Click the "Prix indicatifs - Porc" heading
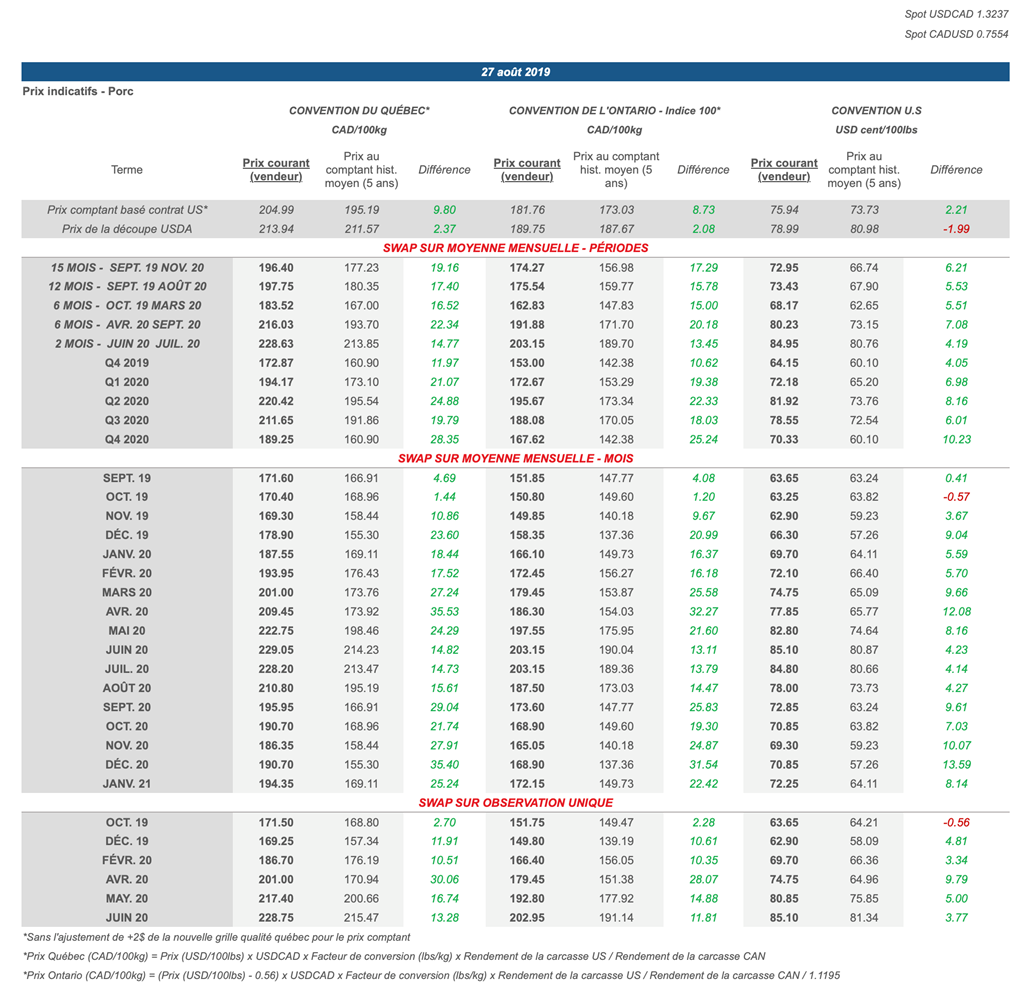Screen dimensions: 1024x990 tap(78, 91)
